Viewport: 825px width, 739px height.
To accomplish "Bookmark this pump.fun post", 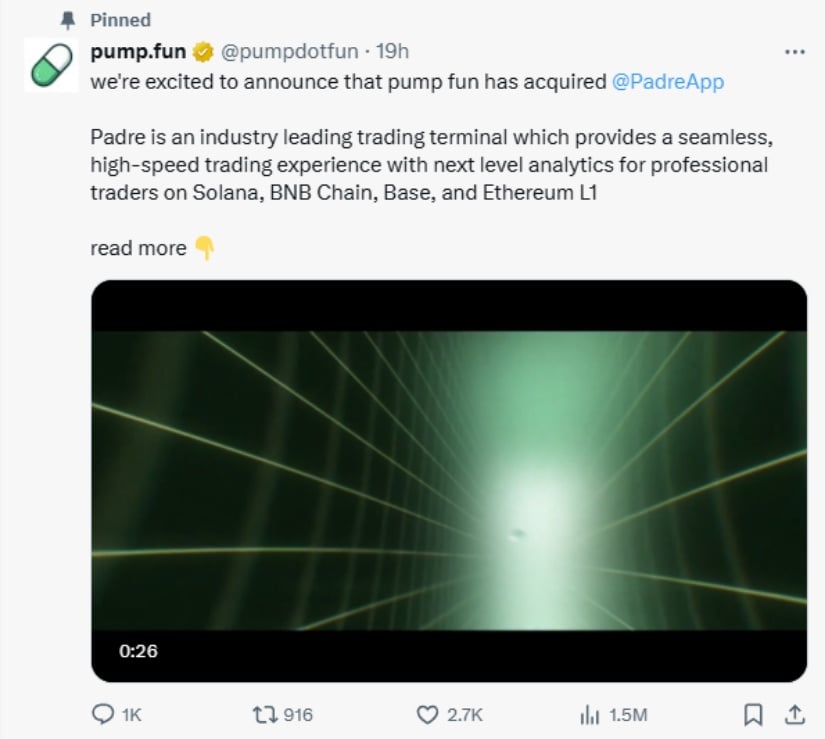I will tap(753, 714).
